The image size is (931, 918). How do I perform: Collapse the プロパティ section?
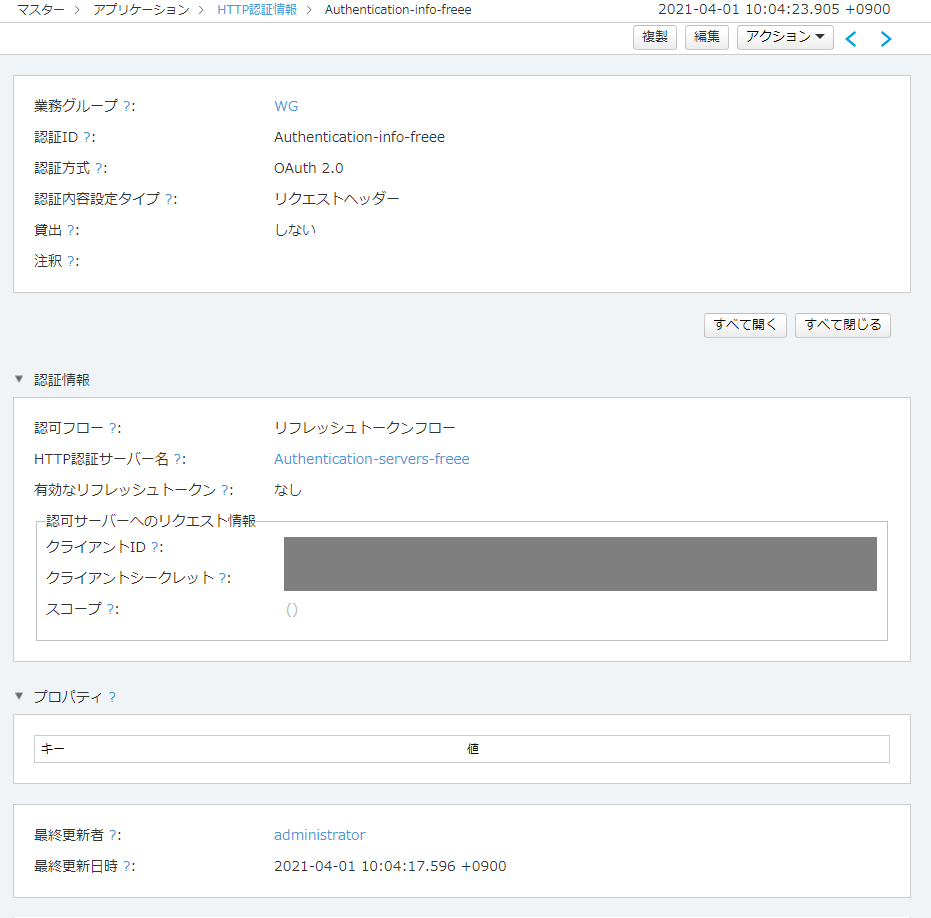[x=19, y=696]
